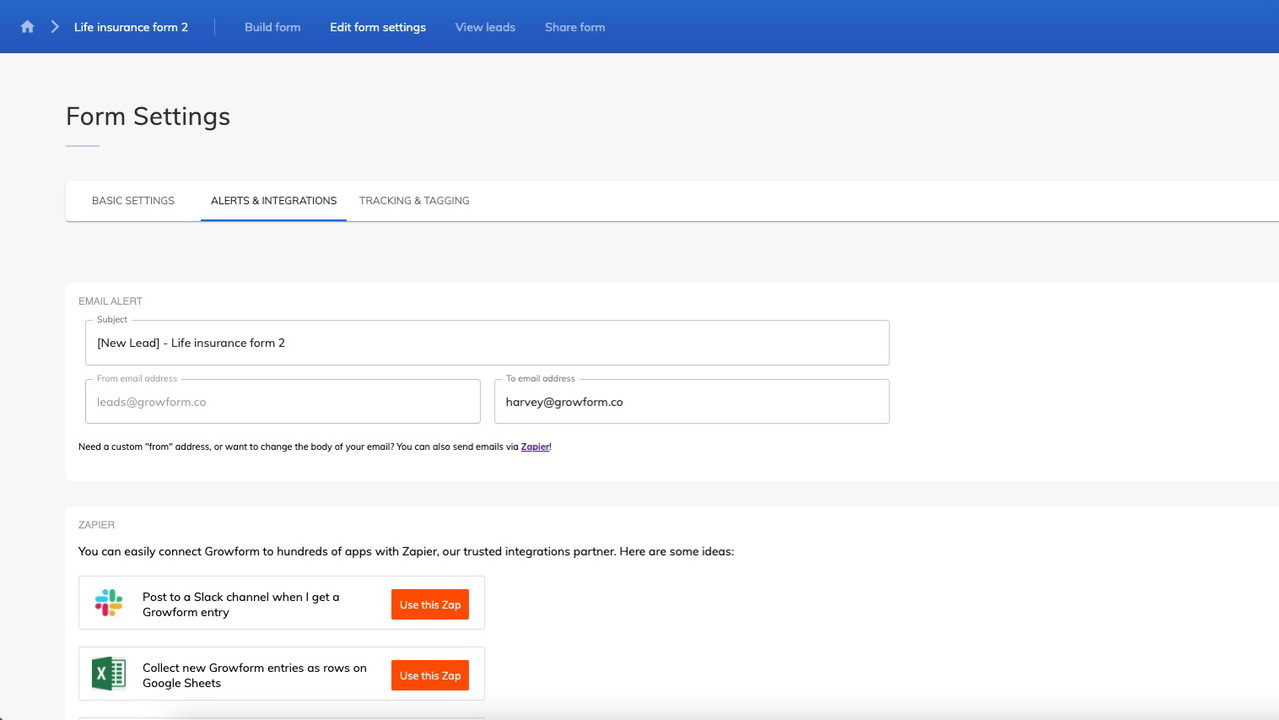Select Edit form settings in top navigation
The image size is (1279, 720).
coord(378,27)
